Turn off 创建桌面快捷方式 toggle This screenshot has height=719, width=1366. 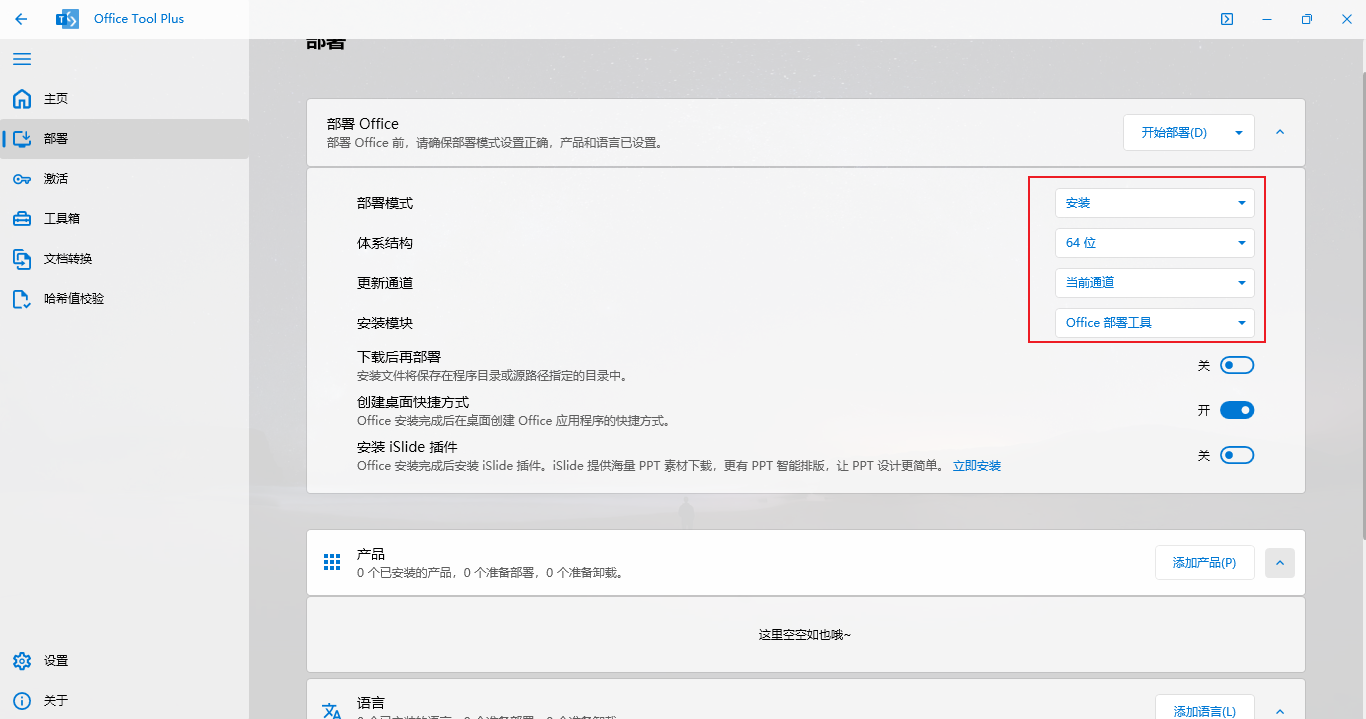pos(1236,410)
